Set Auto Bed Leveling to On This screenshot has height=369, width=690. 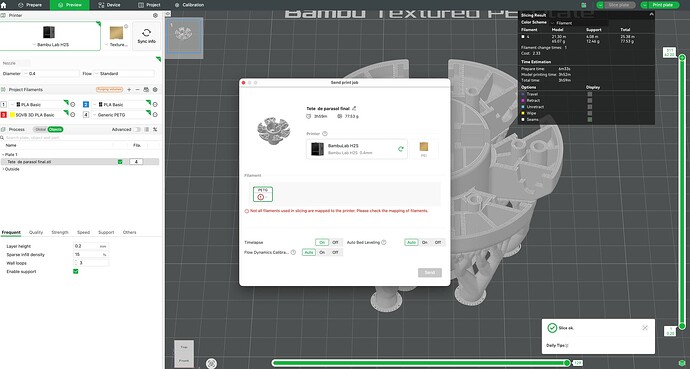425,242
